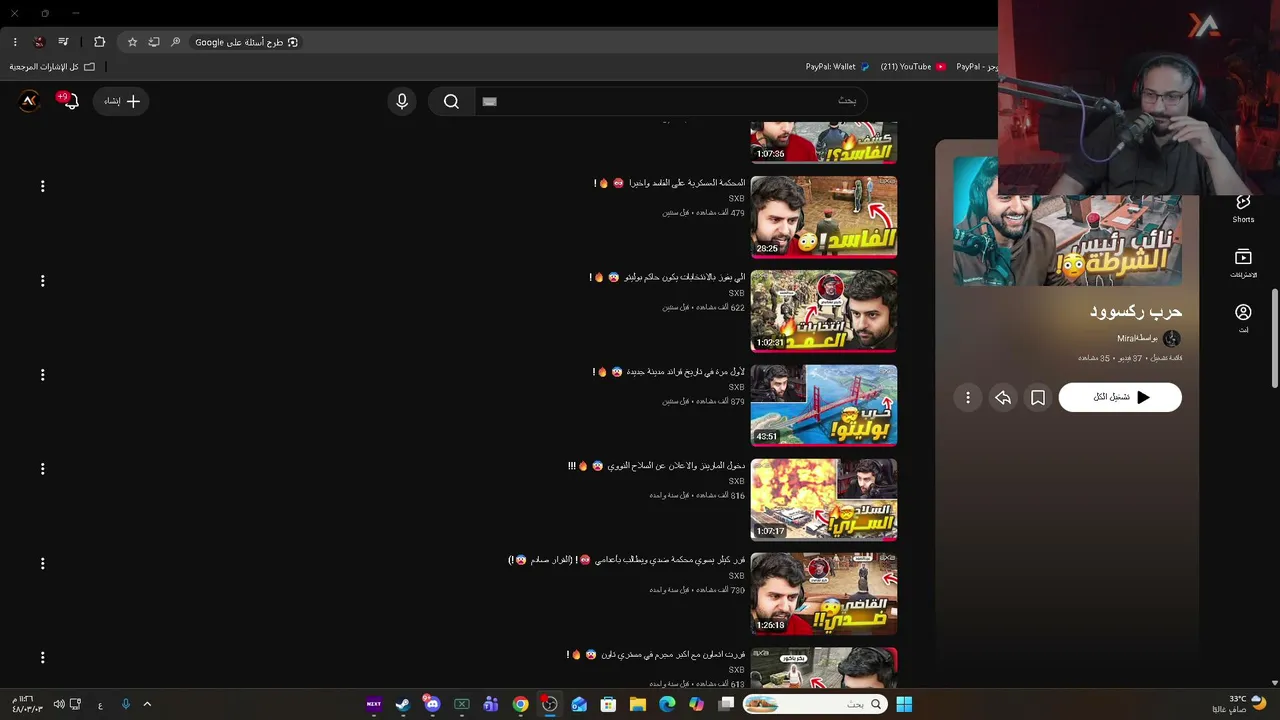Open Google Chrome from the taskbar
Image resolution: width=1280 pixels, height=720 pixels.
(520, 705)
